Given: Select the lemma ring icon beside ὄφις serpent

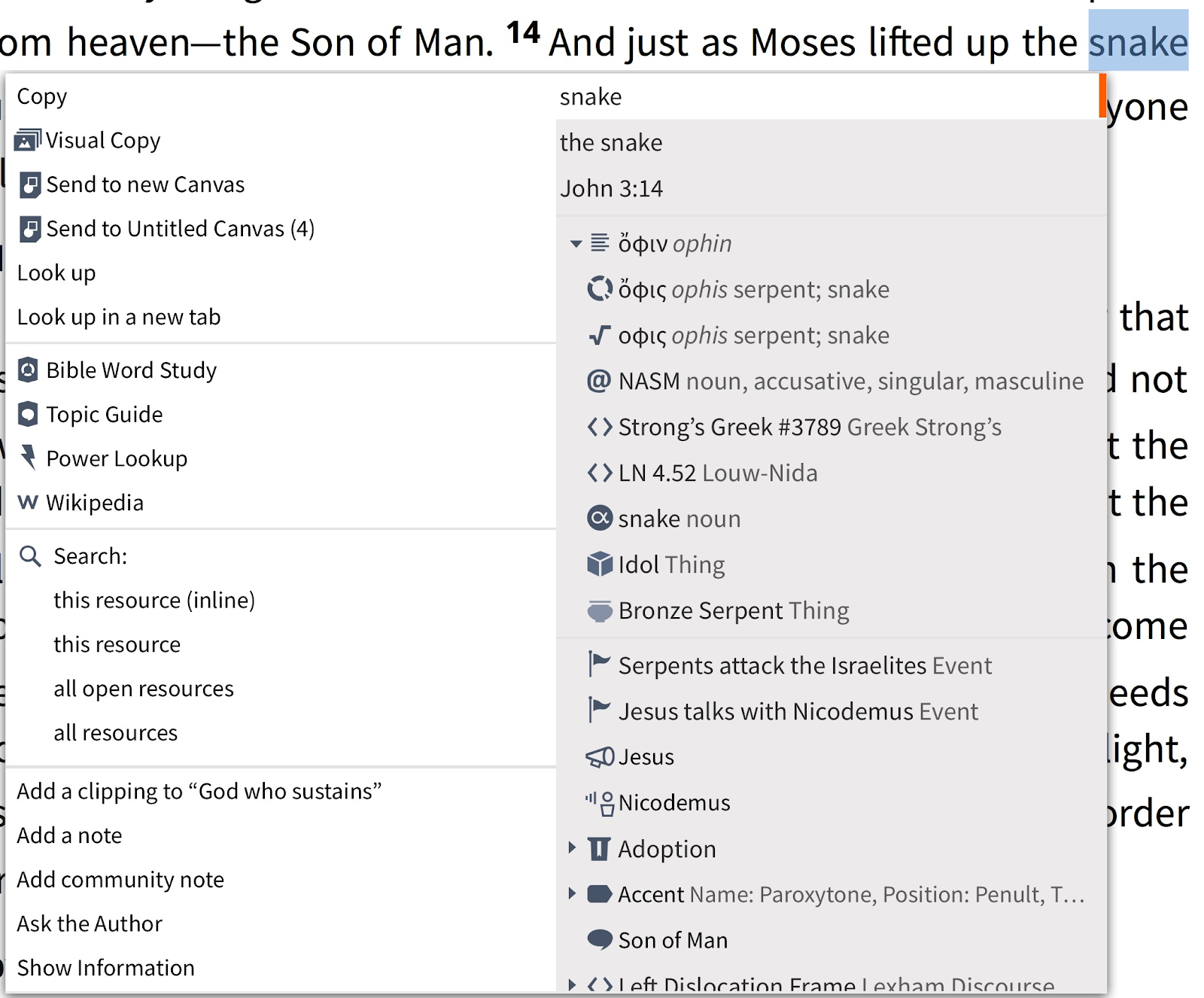Looking at the screenshot, I should (x=600, y=289).
